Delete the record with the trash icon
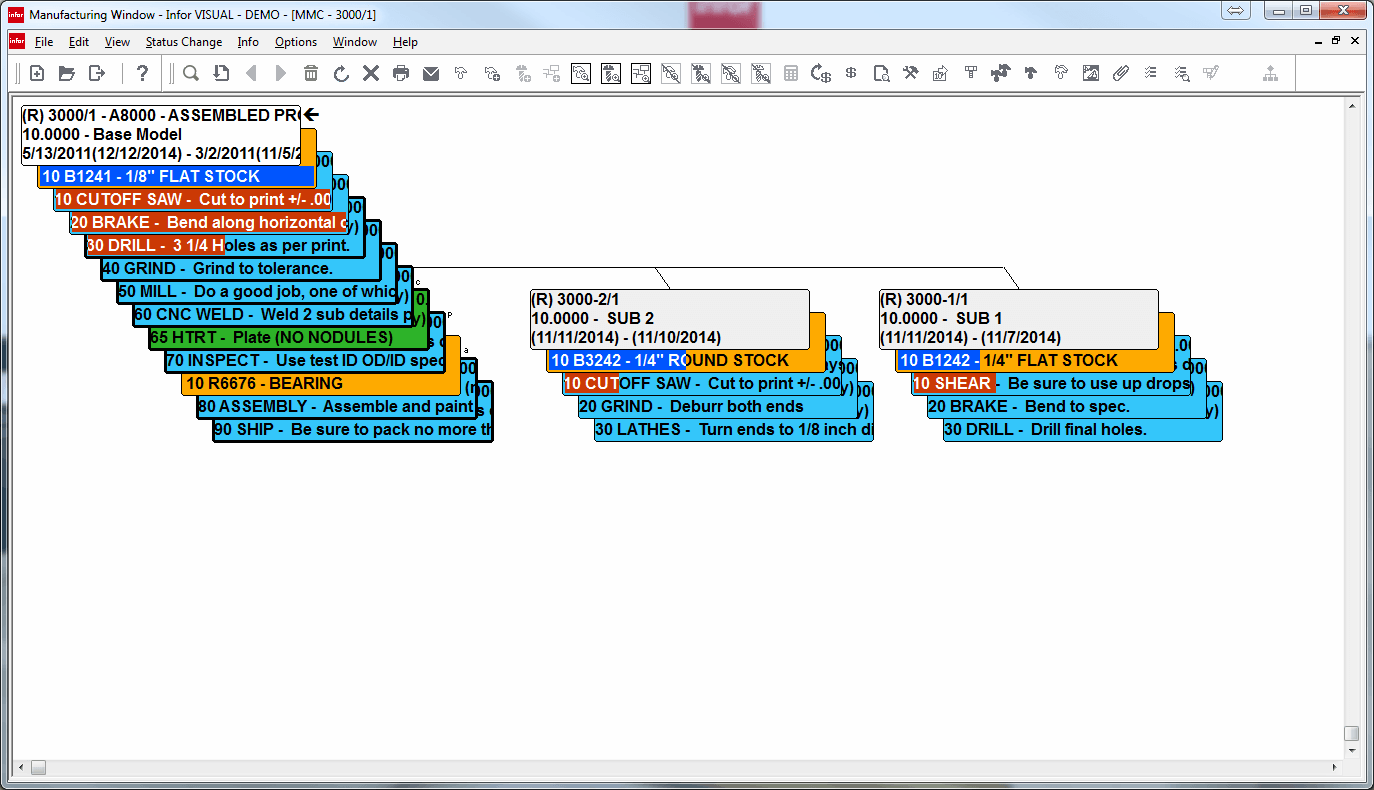 [x=311, y=72]
